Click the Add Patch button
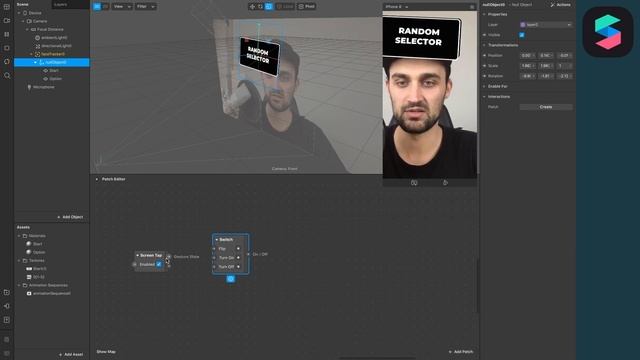This screenshot has height=360, width=640. point(461,352)
